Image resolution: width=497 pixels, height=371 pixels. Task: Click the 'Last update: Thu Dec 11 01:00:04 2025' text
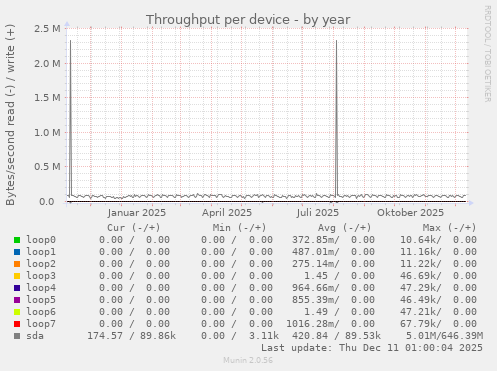click(372, 348)
